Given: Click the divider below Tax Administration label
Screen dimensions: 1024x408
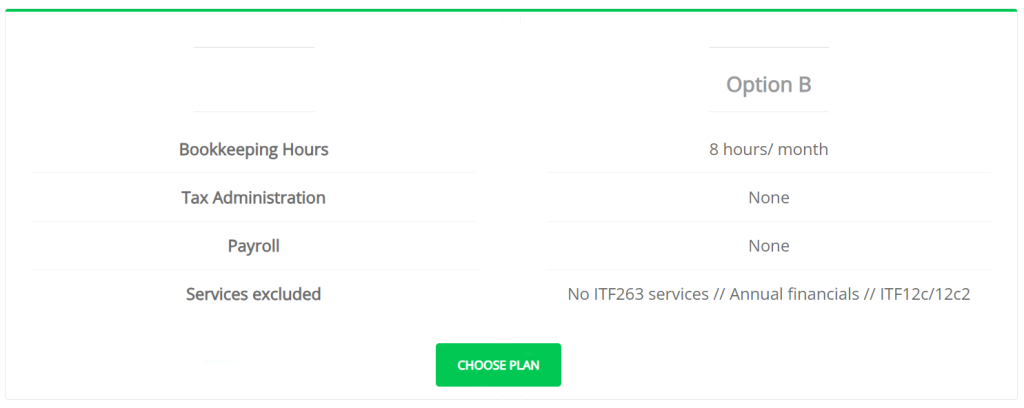Looking at the screenshot, I should (x=253, y=221).
